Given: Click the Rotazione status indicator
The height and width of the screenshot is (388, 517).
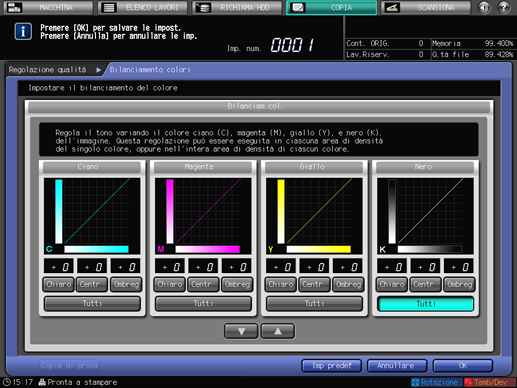Looking at the screenshot, I should tap(435, 382).
